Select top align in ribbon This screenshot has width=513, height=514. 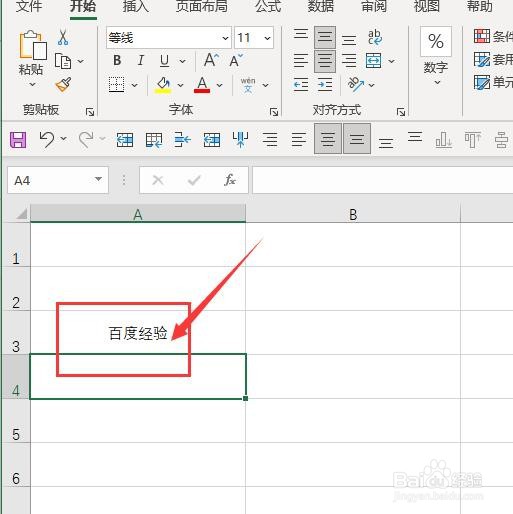coord(301,35)
